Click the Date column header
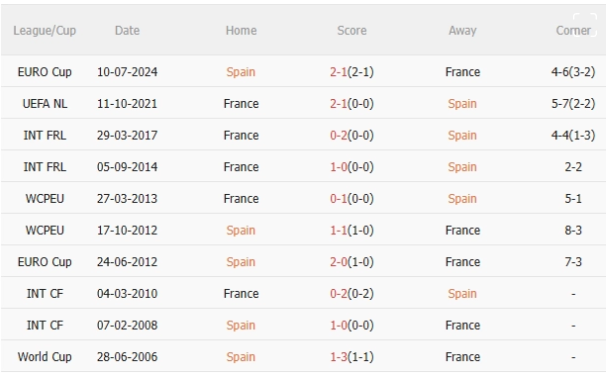The image size is (615, 381). 127,31
